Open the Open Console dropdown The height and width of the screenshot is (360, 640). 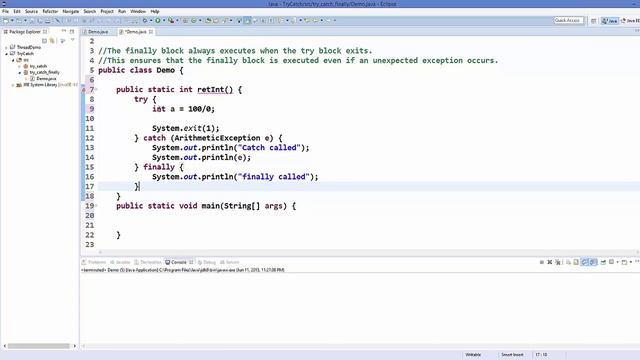[x=631, y=262]
